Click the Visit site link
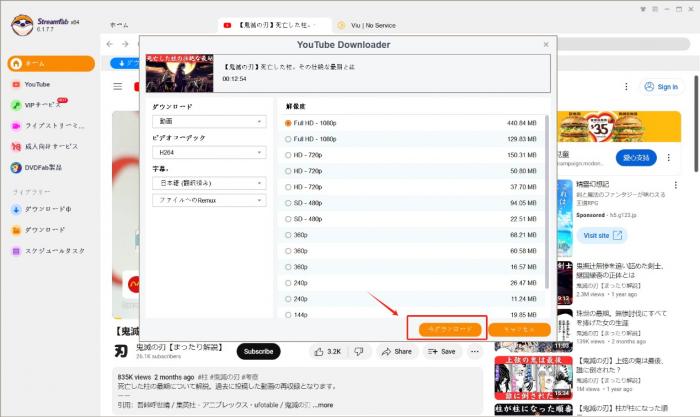 click(x=602, y=235)
